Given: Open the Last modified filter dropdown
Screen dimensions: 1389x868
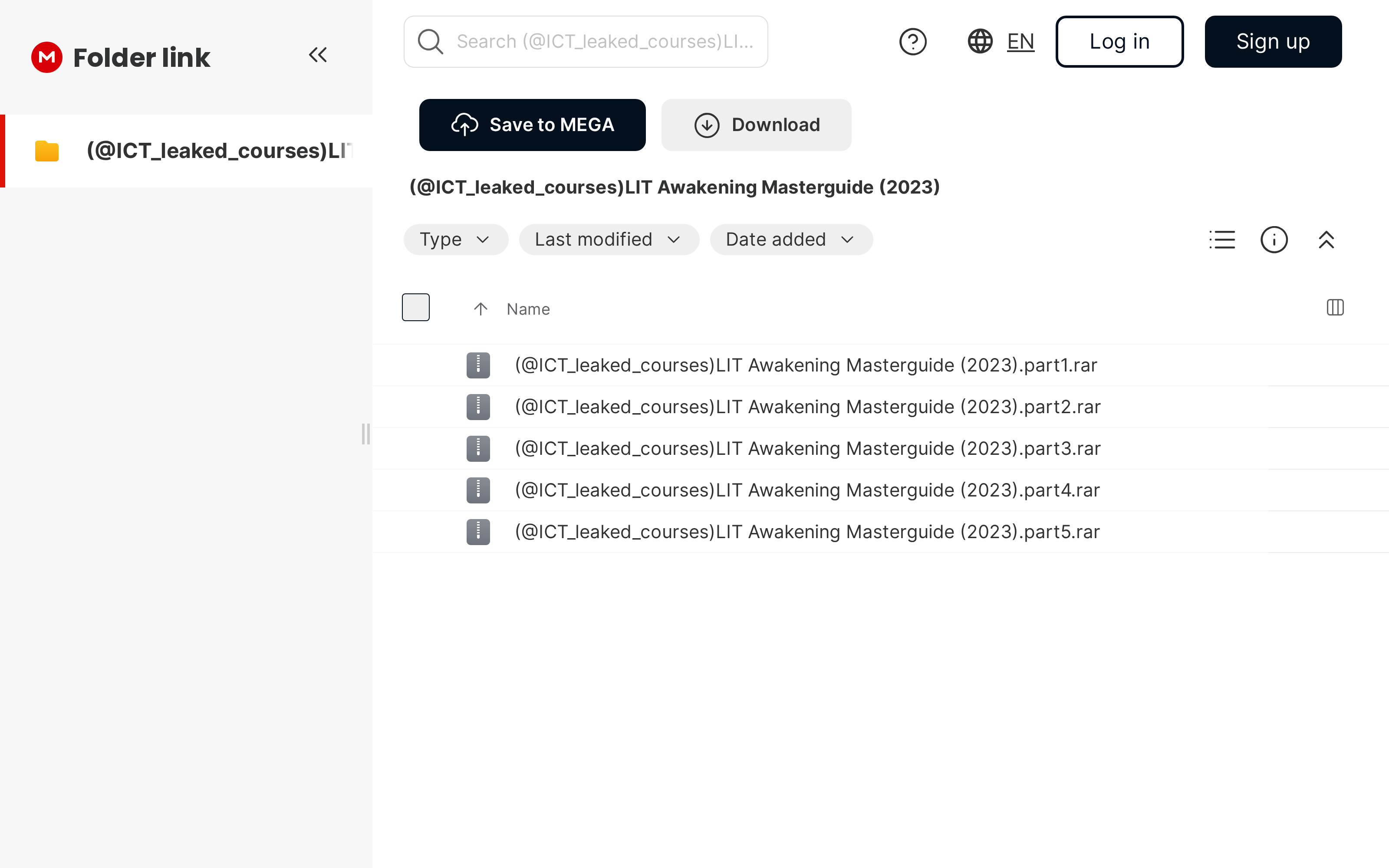Looking at the screenshot, I should click(609, 240).
